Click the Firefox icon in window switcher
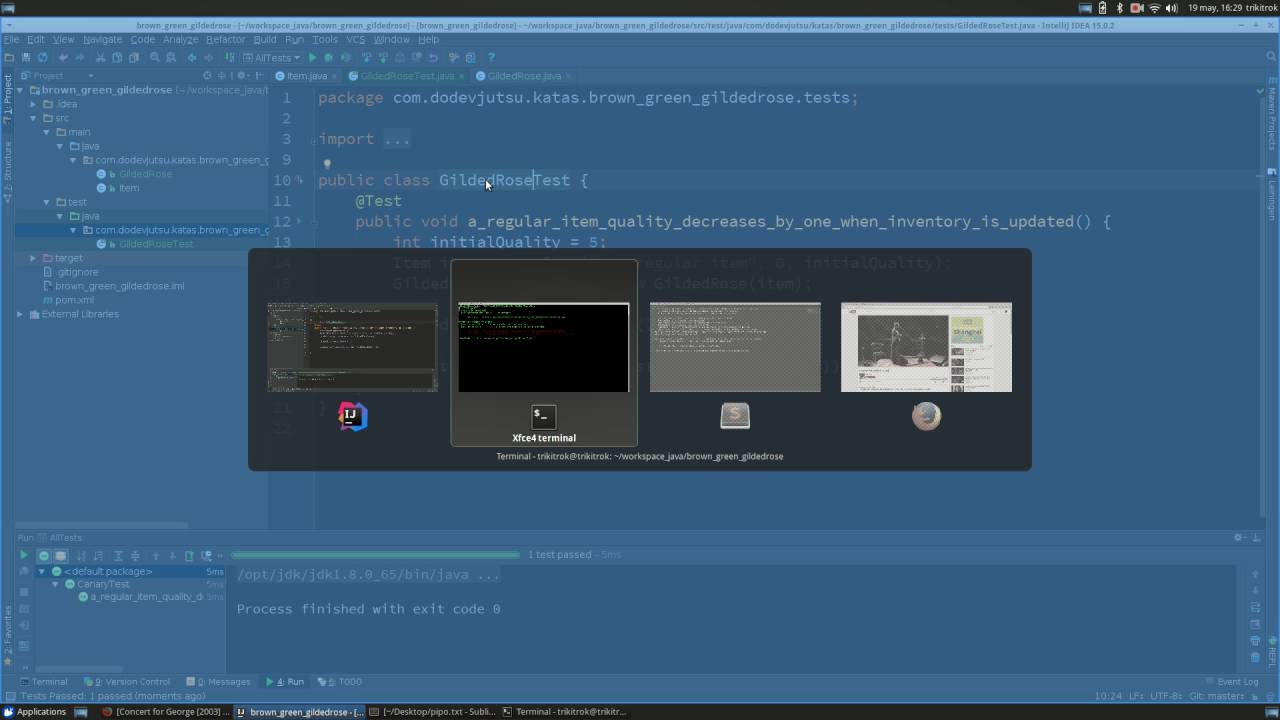Viewport: 1280px width, 720px height. coord(926,416)
